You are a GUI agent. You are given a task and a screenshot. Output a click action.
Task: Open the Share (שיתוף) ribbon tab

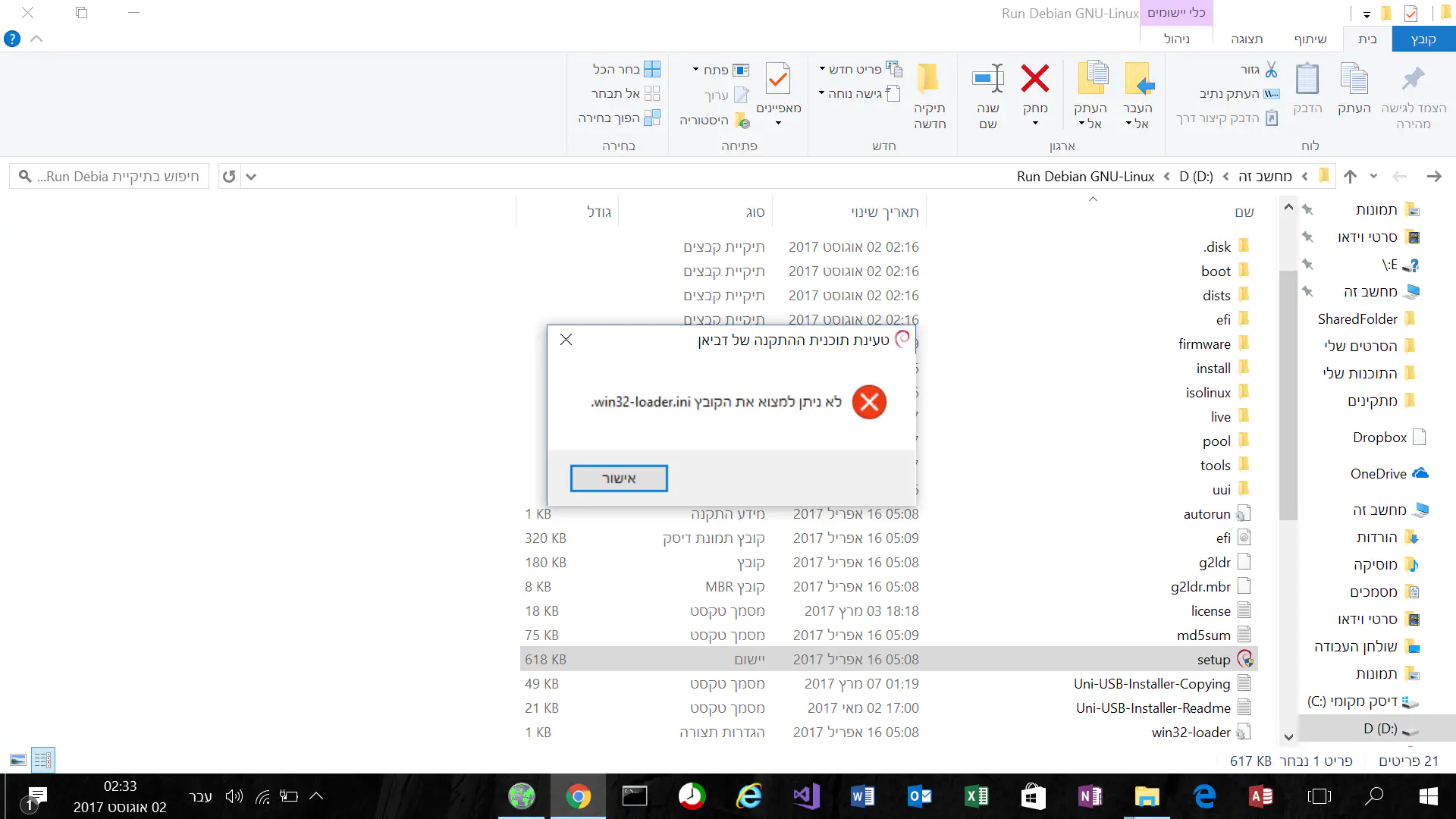pos(1310,39)
